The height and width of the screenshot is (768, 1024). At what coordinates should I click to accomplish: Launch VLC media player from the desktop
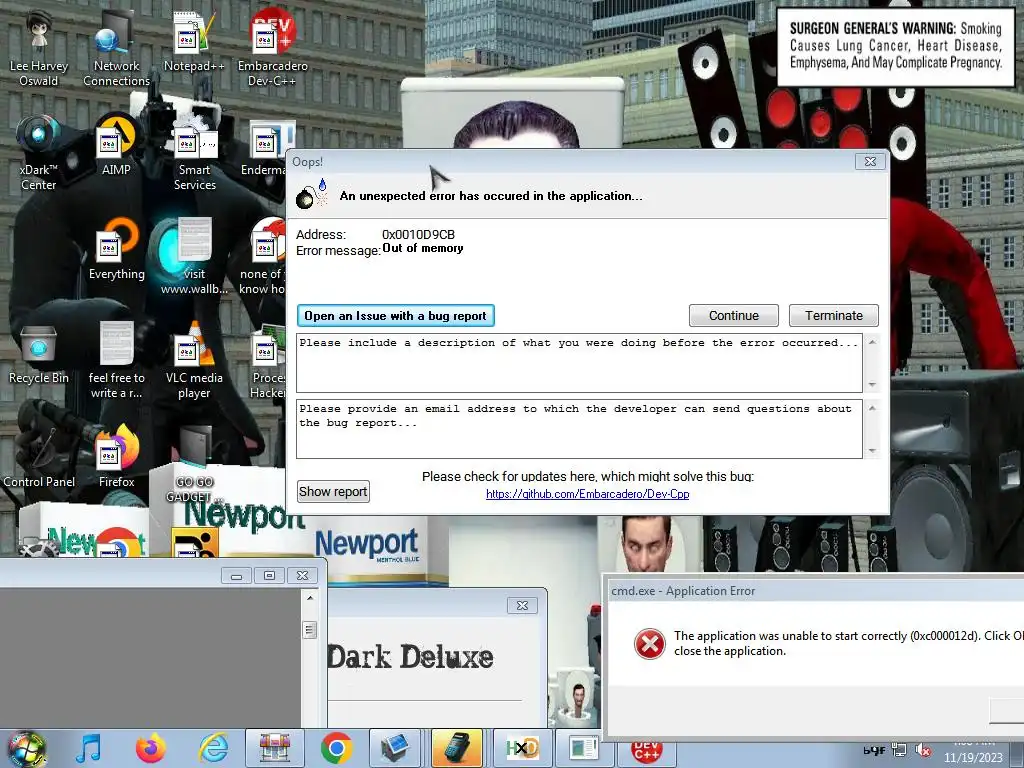(x=194, y=360)
